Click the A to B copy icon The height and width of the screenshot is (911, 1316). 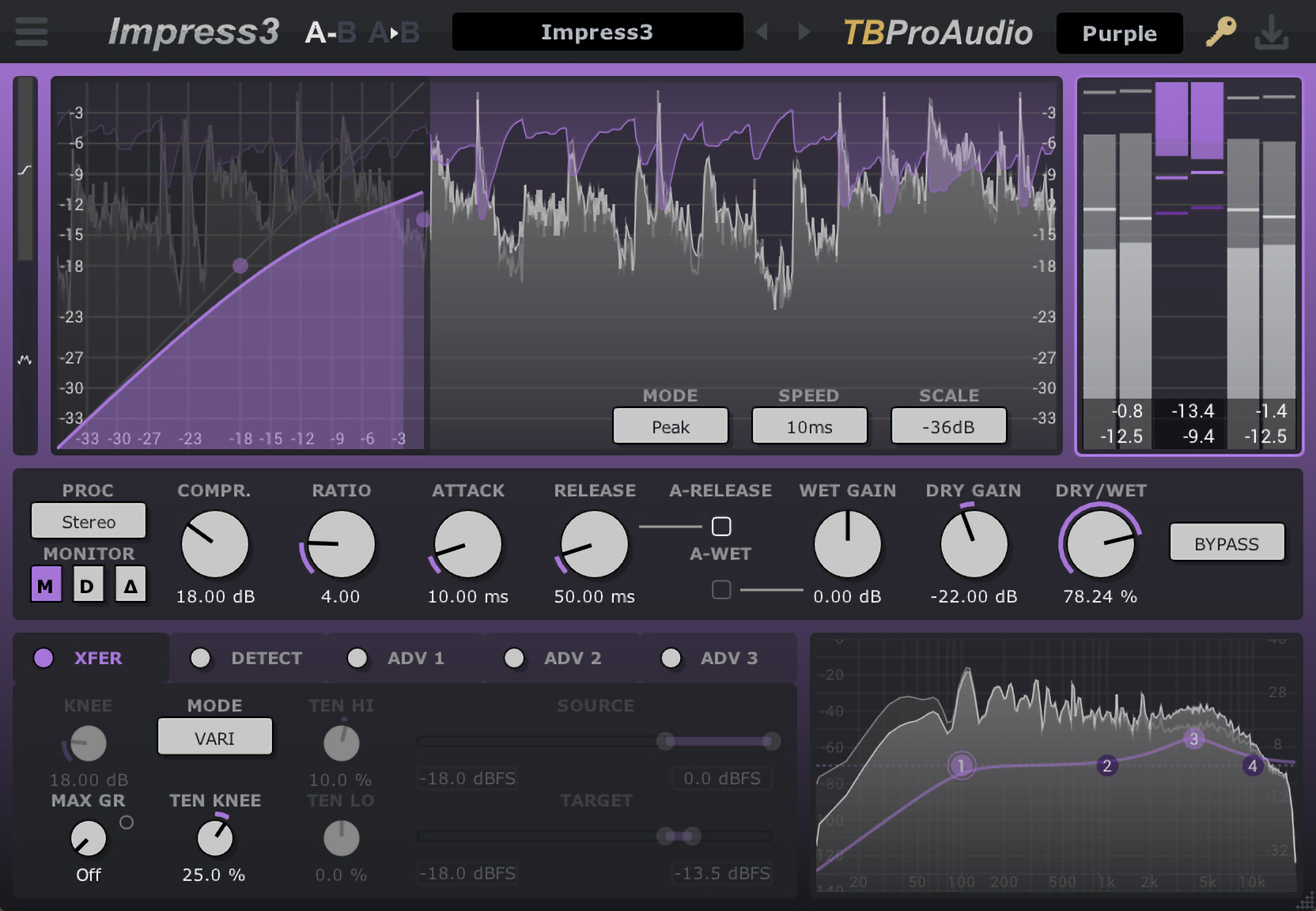click(393, 32)
